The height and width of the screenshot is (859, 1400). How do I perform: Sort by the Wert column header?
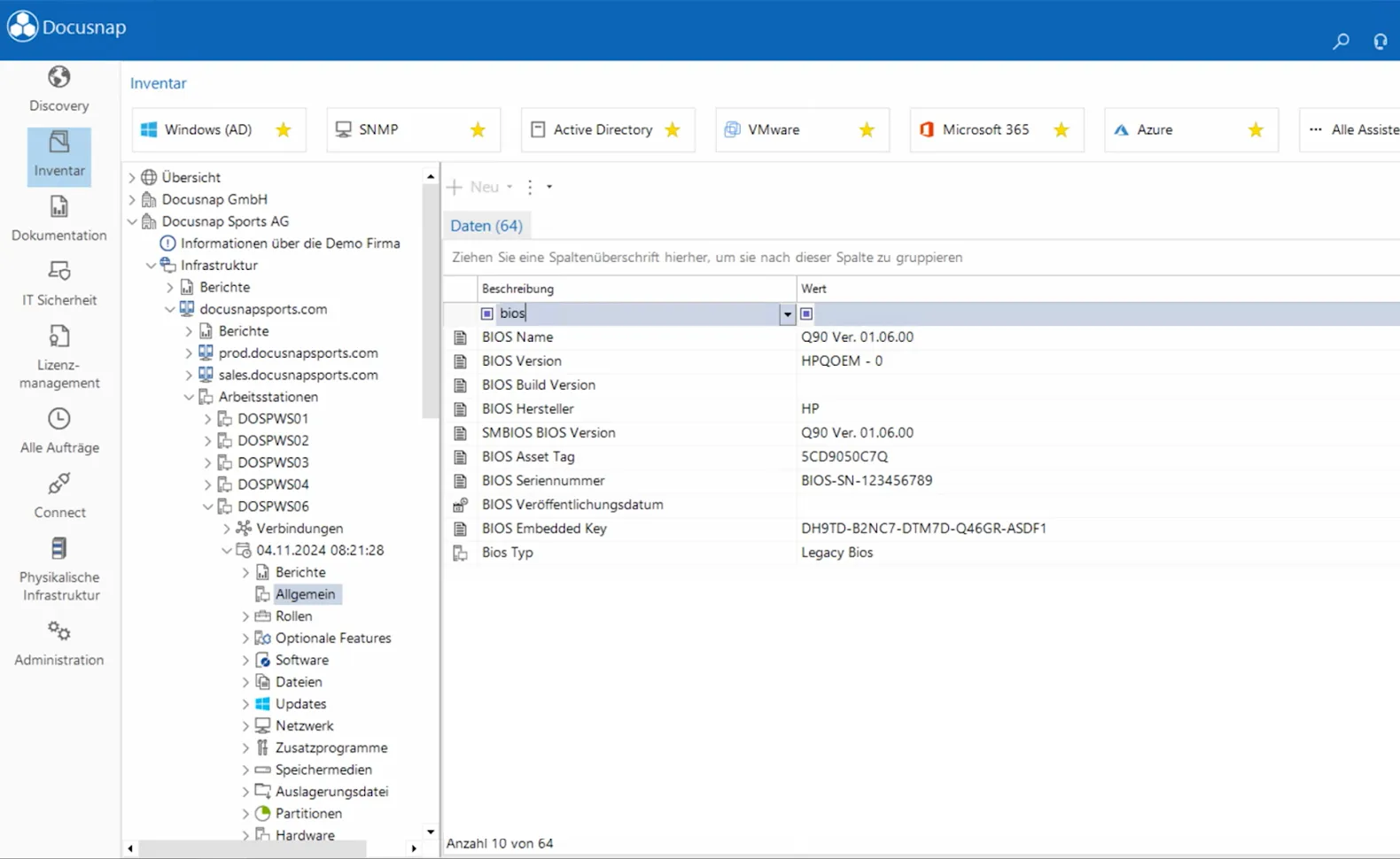coord(1098,289)
